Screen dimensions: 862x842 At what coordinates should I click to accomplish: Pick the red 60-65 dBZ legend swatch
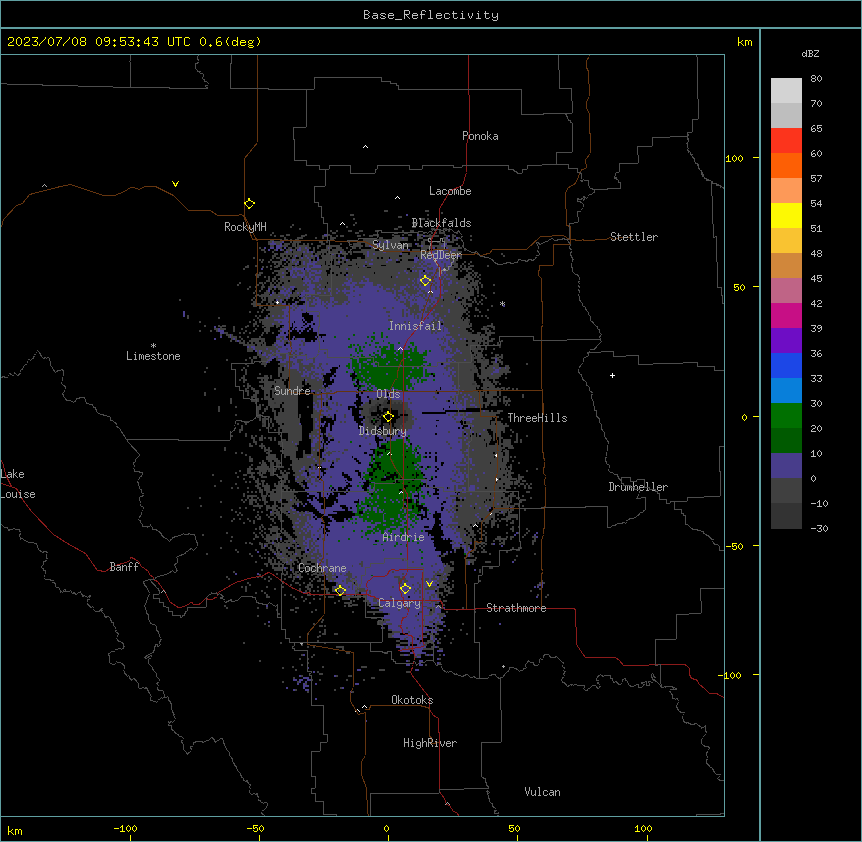786,140
